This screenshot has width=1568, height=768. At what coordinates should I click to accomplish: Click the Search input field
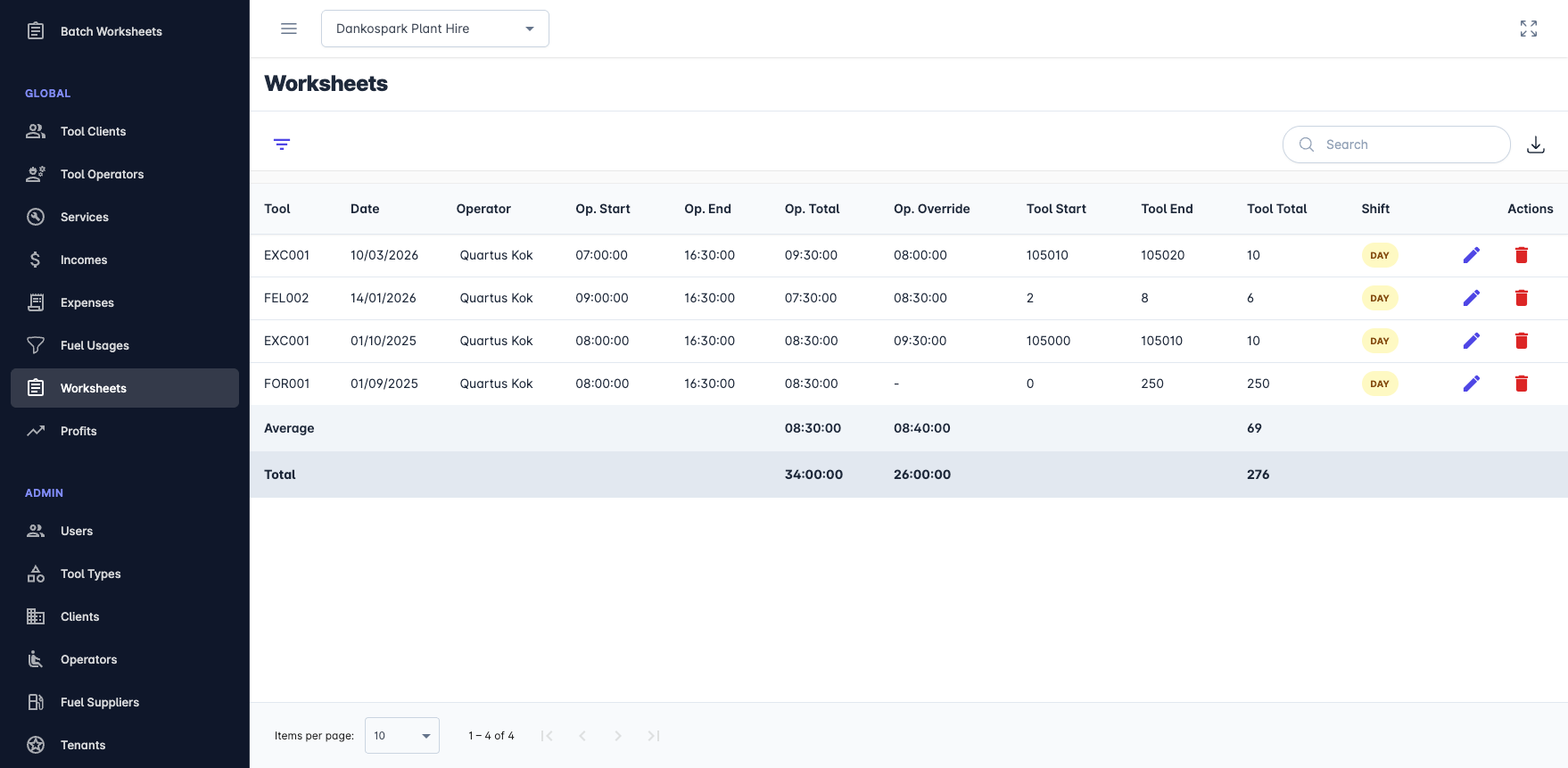coord(1397,145)
